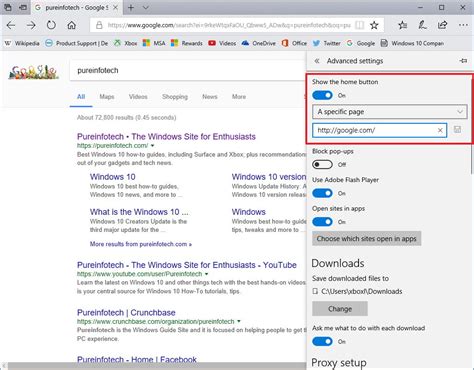
Task: Click the Share icon in the toolbar
Action: [442, 25]
